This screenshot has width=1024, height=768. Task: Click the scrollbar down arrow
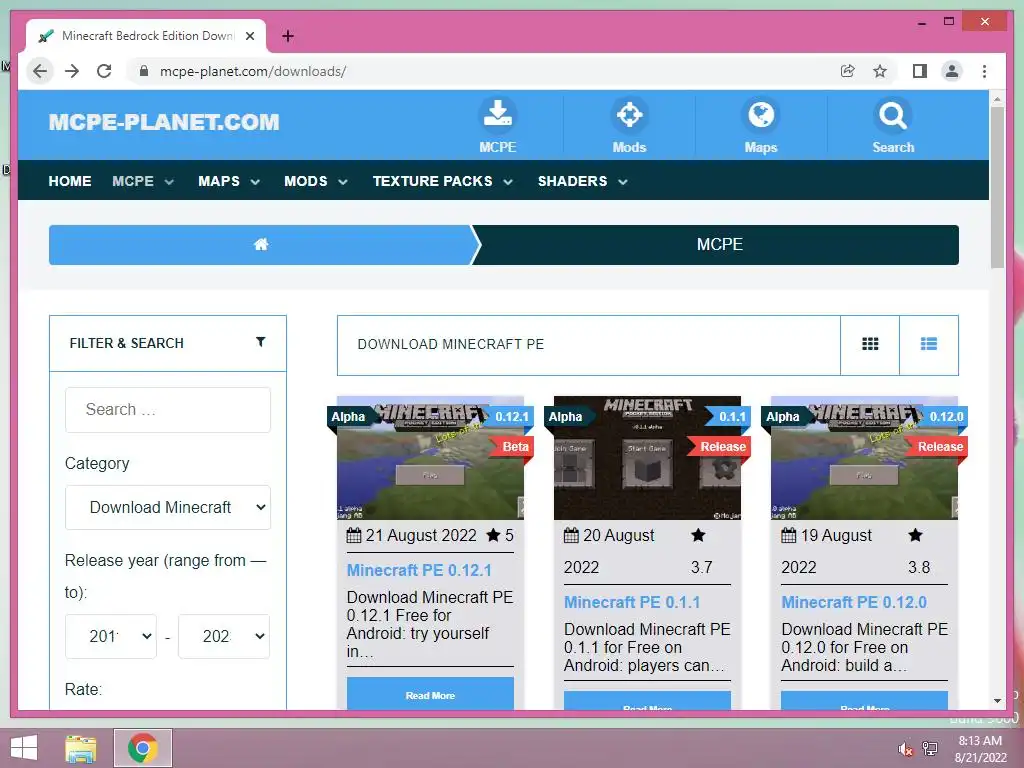click(x=997, y=701)
